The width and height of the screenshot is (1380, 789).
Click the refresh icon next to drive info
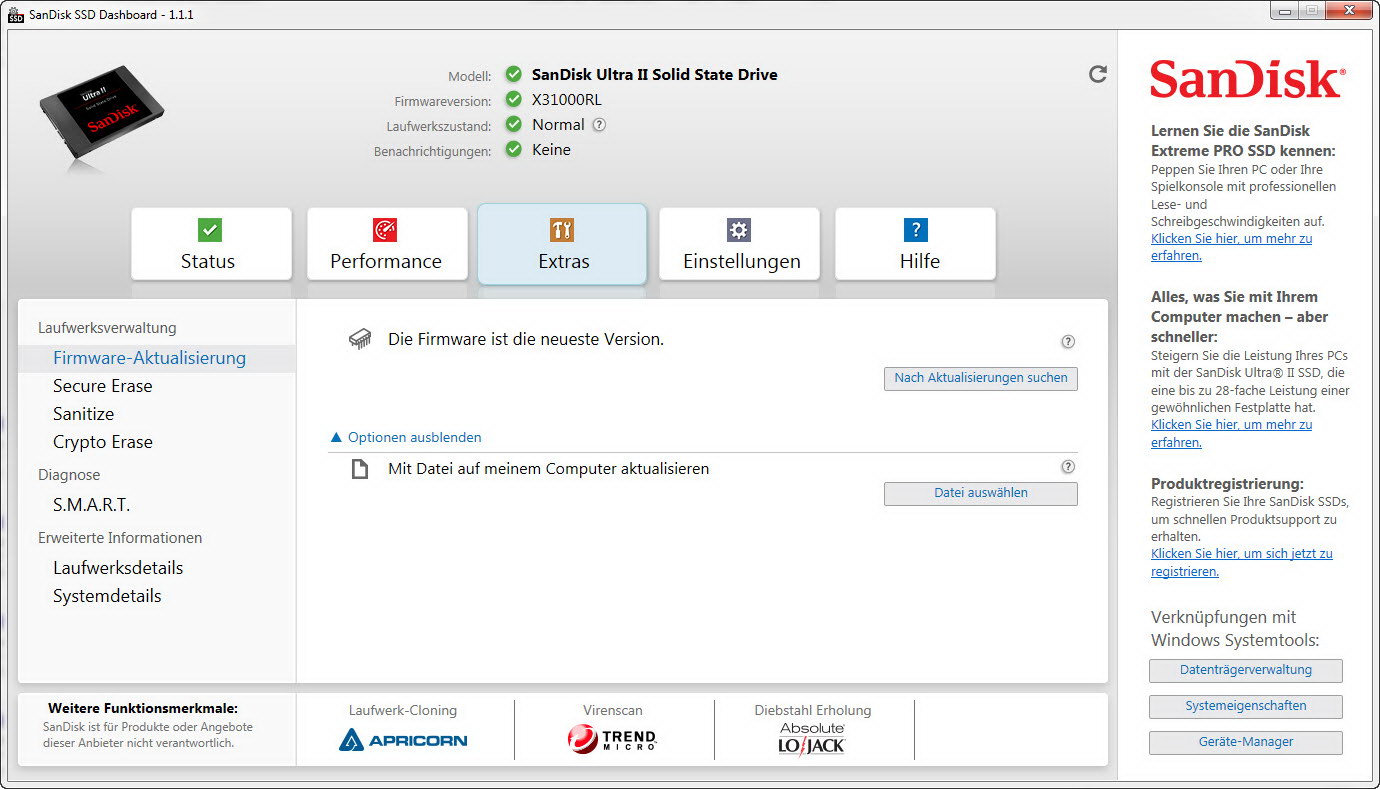tap(1097, 74)
